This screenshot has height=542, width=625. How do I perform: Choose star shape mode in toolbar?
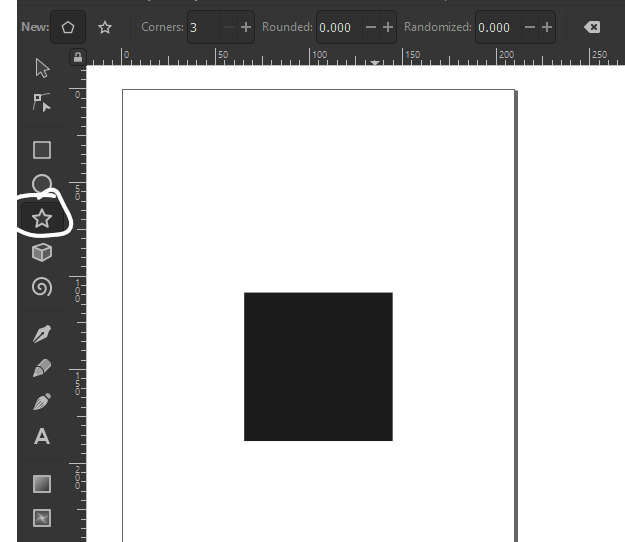pyautogui.click(x=105, y=27)
